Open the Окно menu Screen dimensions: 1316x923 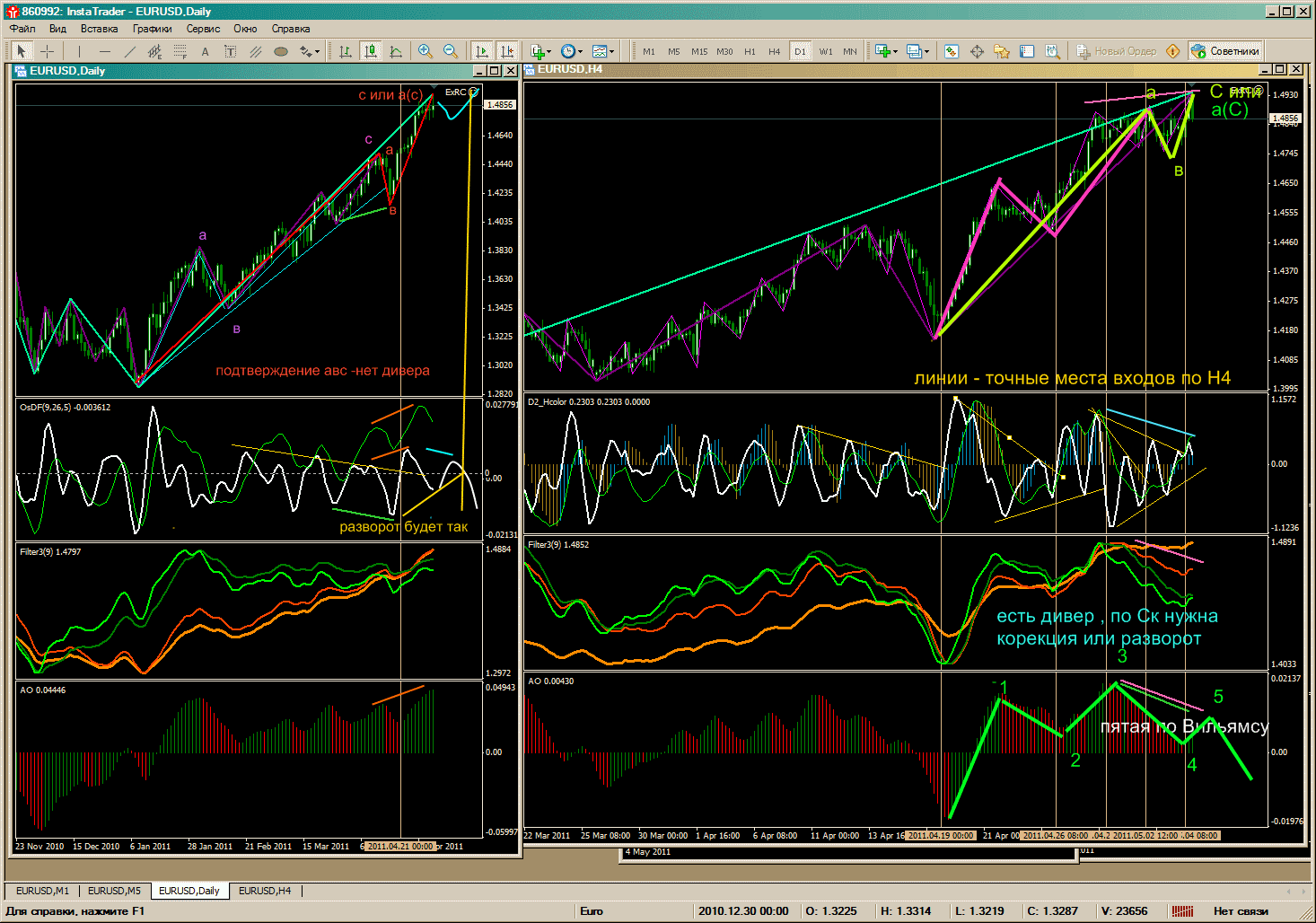point(245,29)
